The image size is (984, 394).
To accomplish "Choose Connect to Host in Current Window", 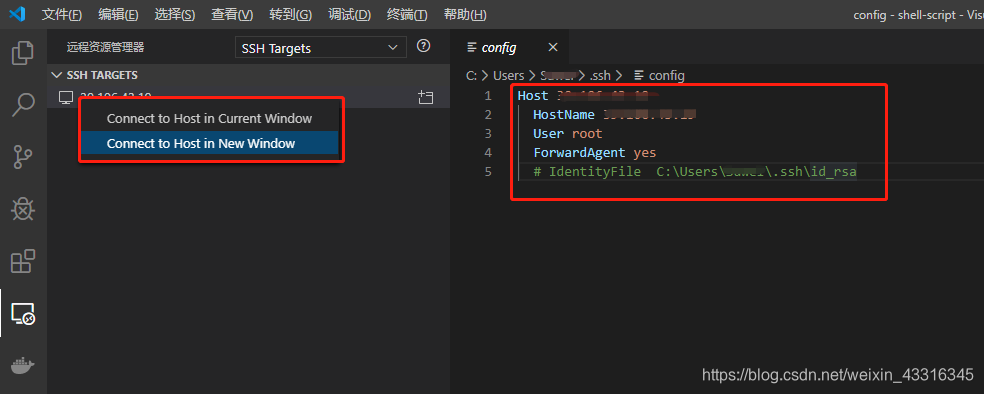I will pyautogui.click(x=210, y=119).
